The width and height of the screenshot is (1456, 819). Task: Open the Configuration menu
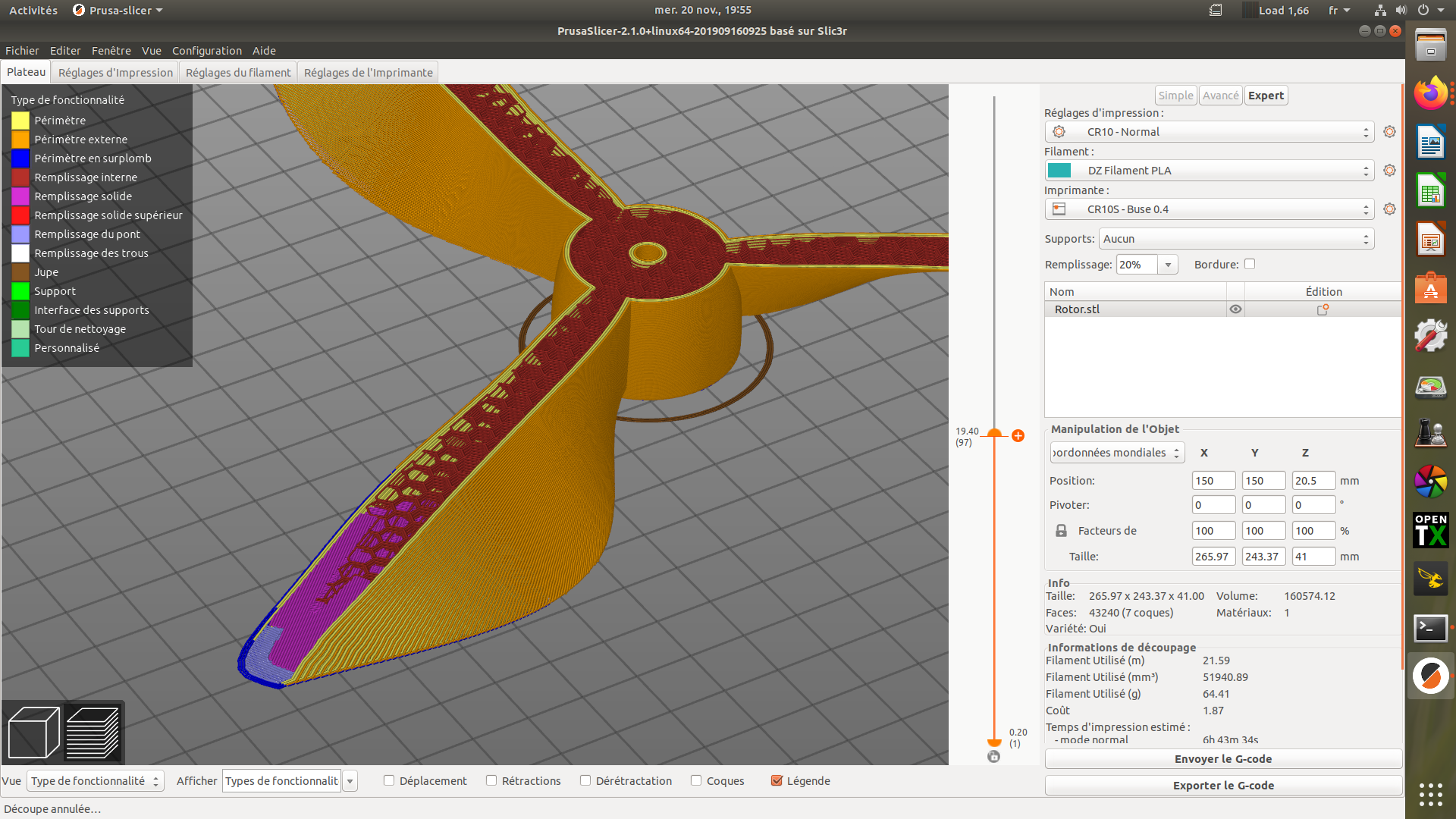[206, 51]
